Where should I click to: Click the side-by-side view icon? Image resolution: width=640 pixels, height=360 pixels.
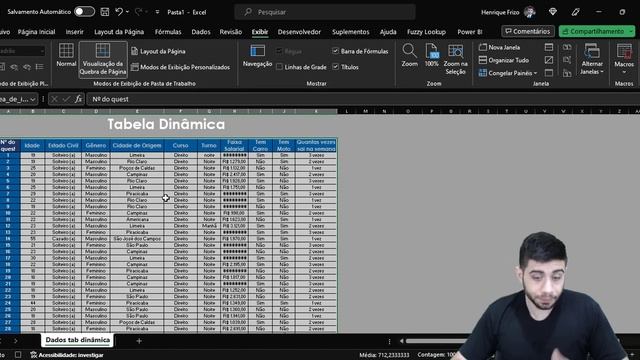(567, 47)
